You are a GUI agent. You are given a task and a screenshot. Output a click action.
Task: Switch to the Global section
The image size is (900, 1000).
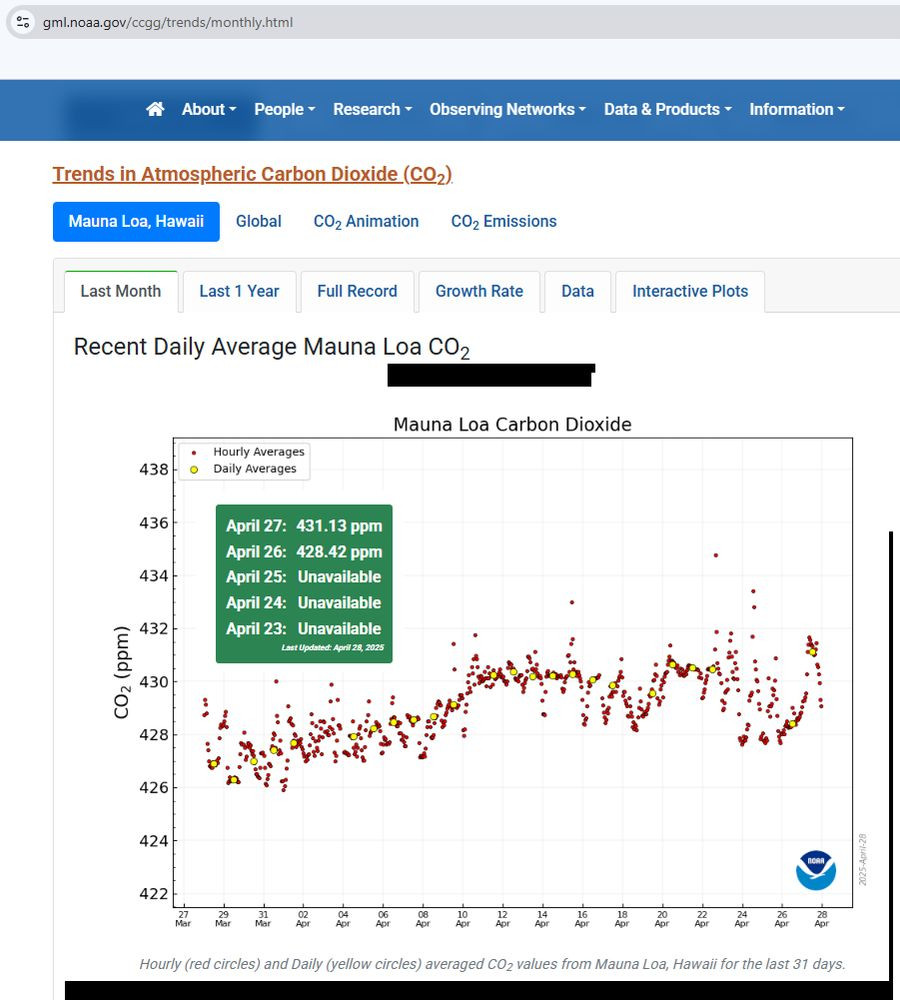258,221
